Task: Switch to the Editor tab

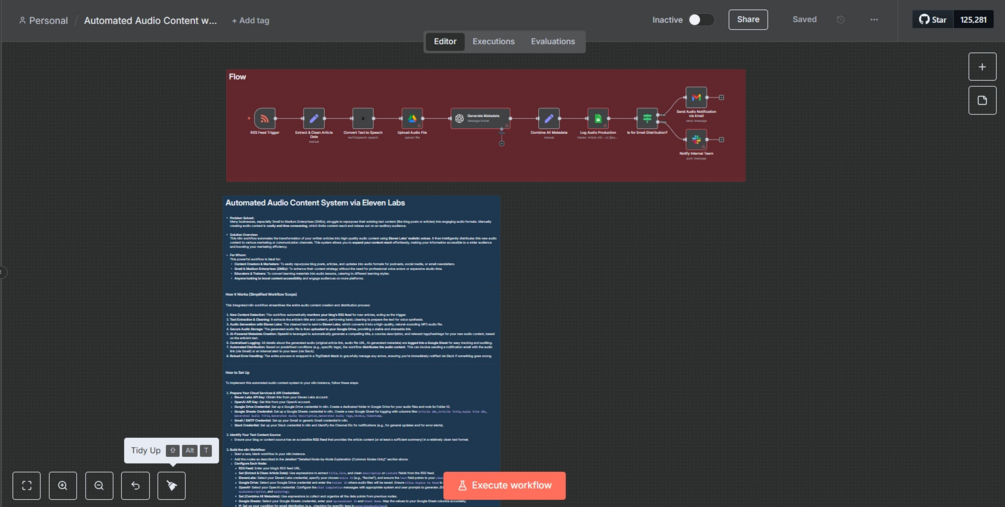Action: tap(445, 42)
